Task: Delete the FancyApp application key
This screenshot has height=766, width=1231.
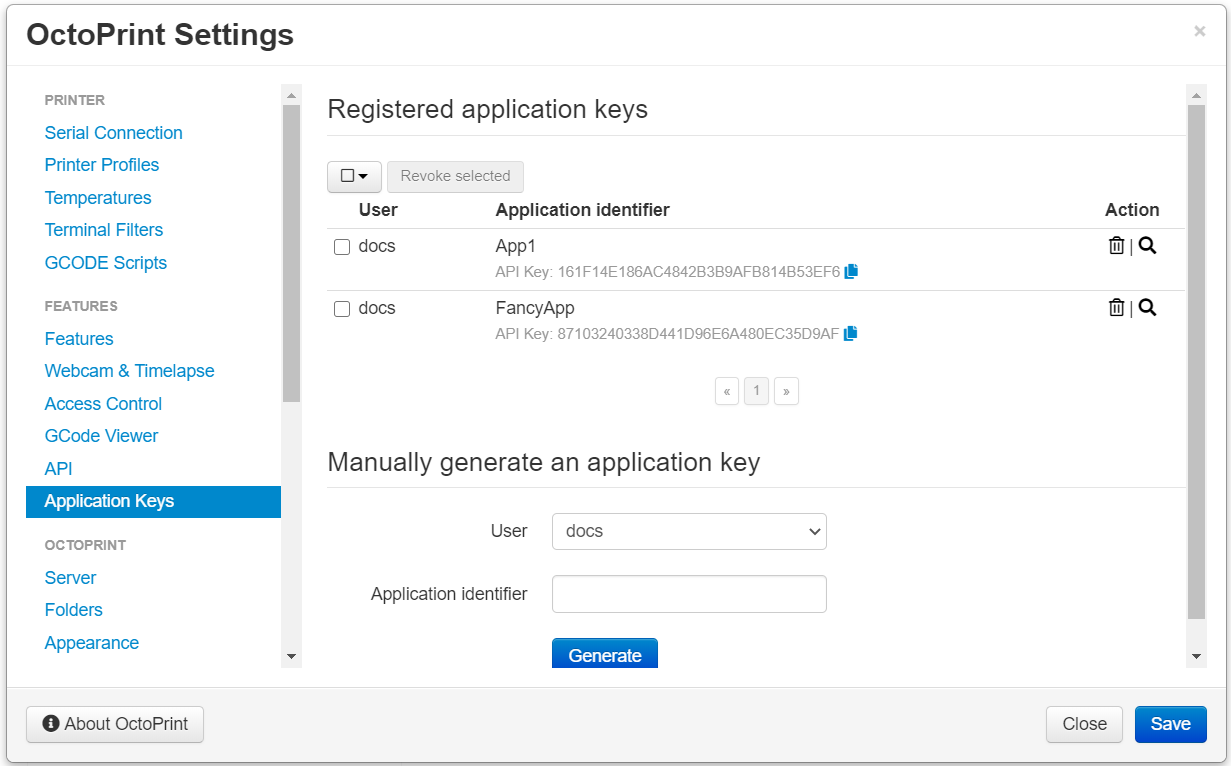Action: point(1116,307)
